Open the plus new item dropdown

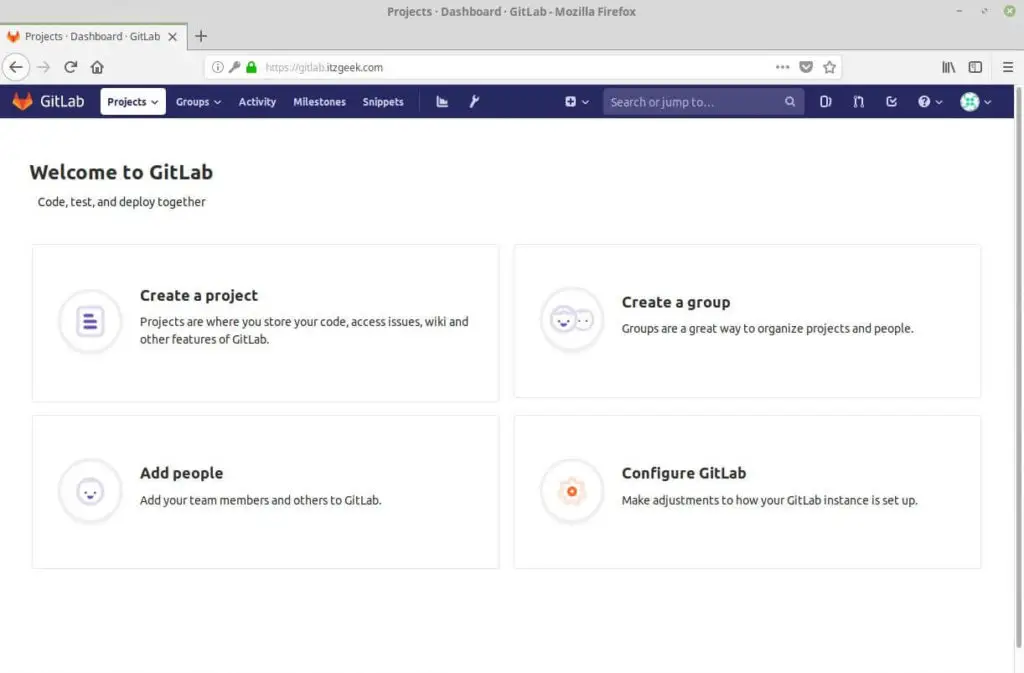coord(576,102)
